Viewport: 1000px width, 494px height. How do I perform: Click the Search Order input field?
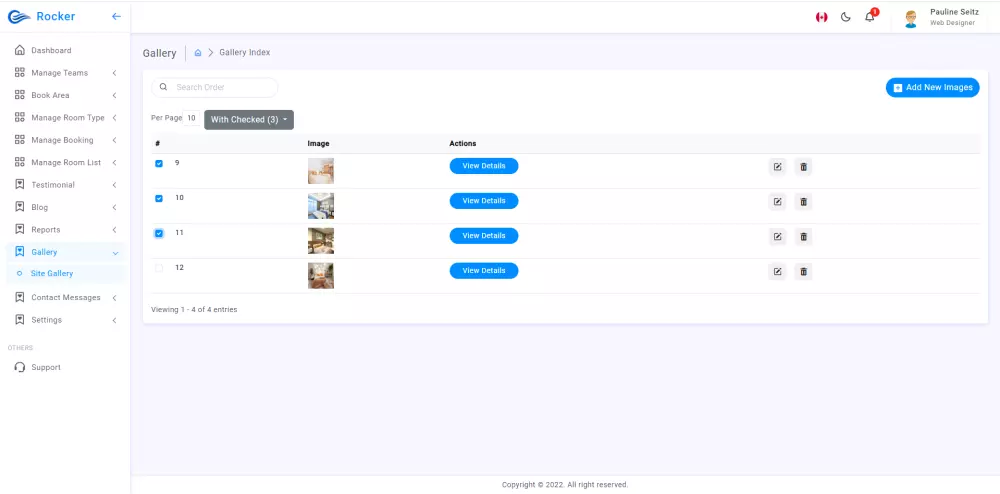tap(215, 87)
